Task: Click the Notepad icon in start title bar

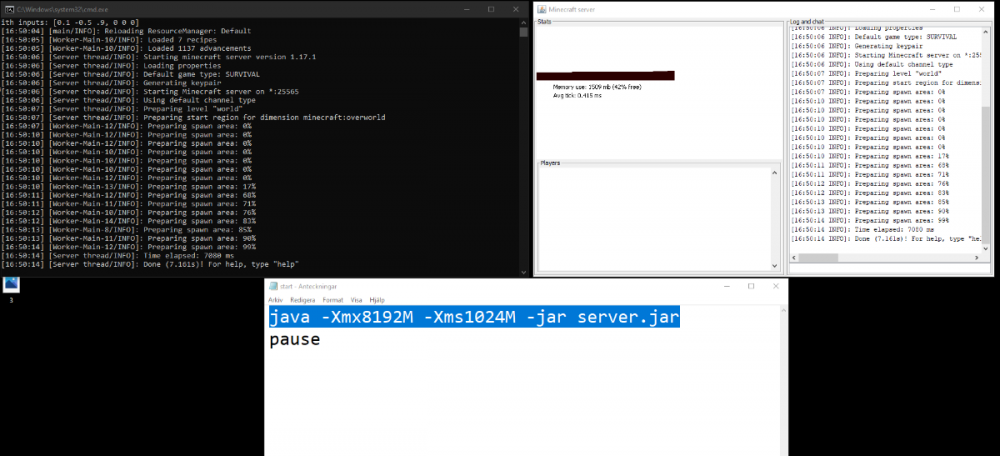Action: [x=272, y=286]
